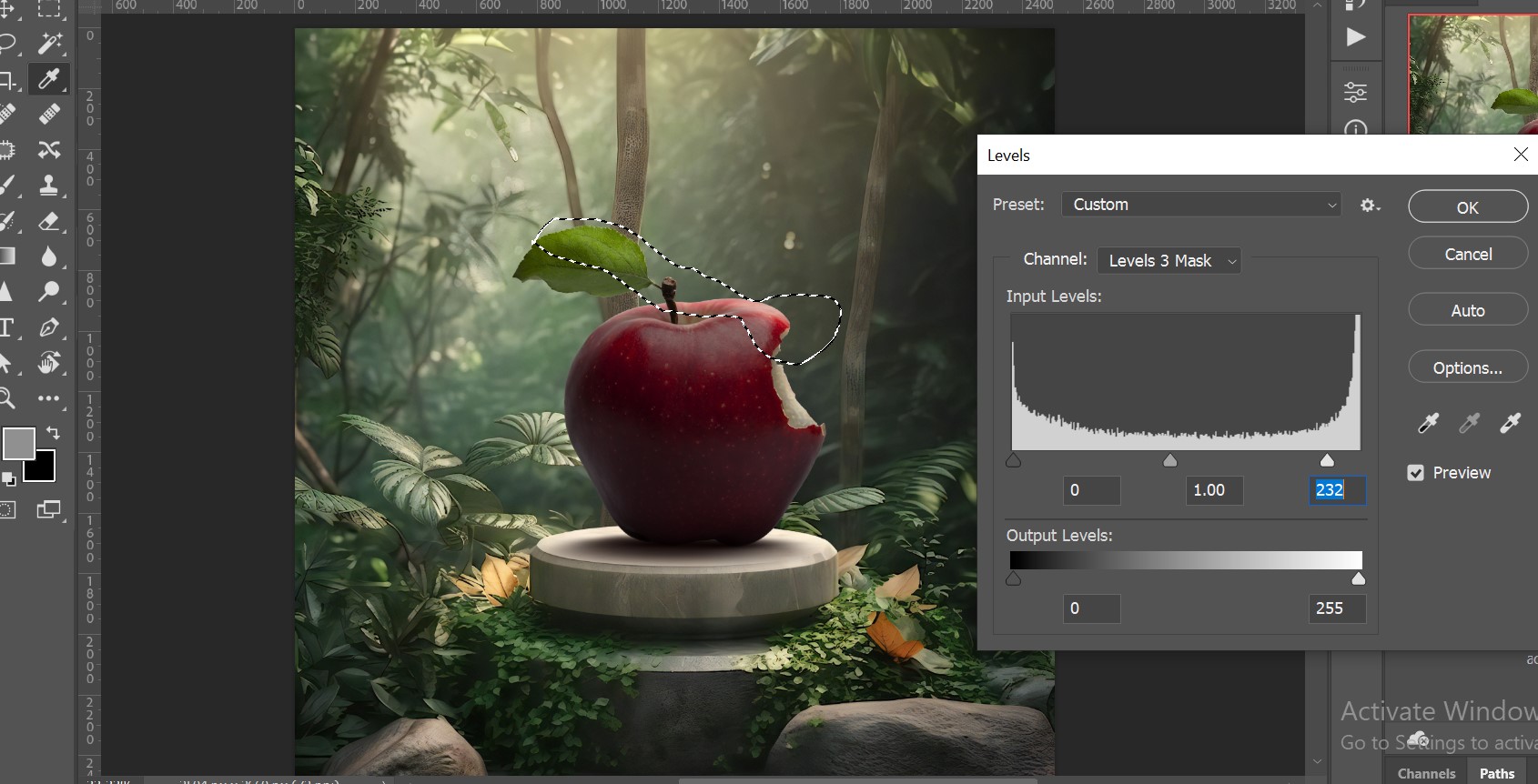Viewport: 1538px width, 784px height.
Task: Expand the Channel dropdown showing Levels 3 Mask
Action: [x=1169, y=261]
